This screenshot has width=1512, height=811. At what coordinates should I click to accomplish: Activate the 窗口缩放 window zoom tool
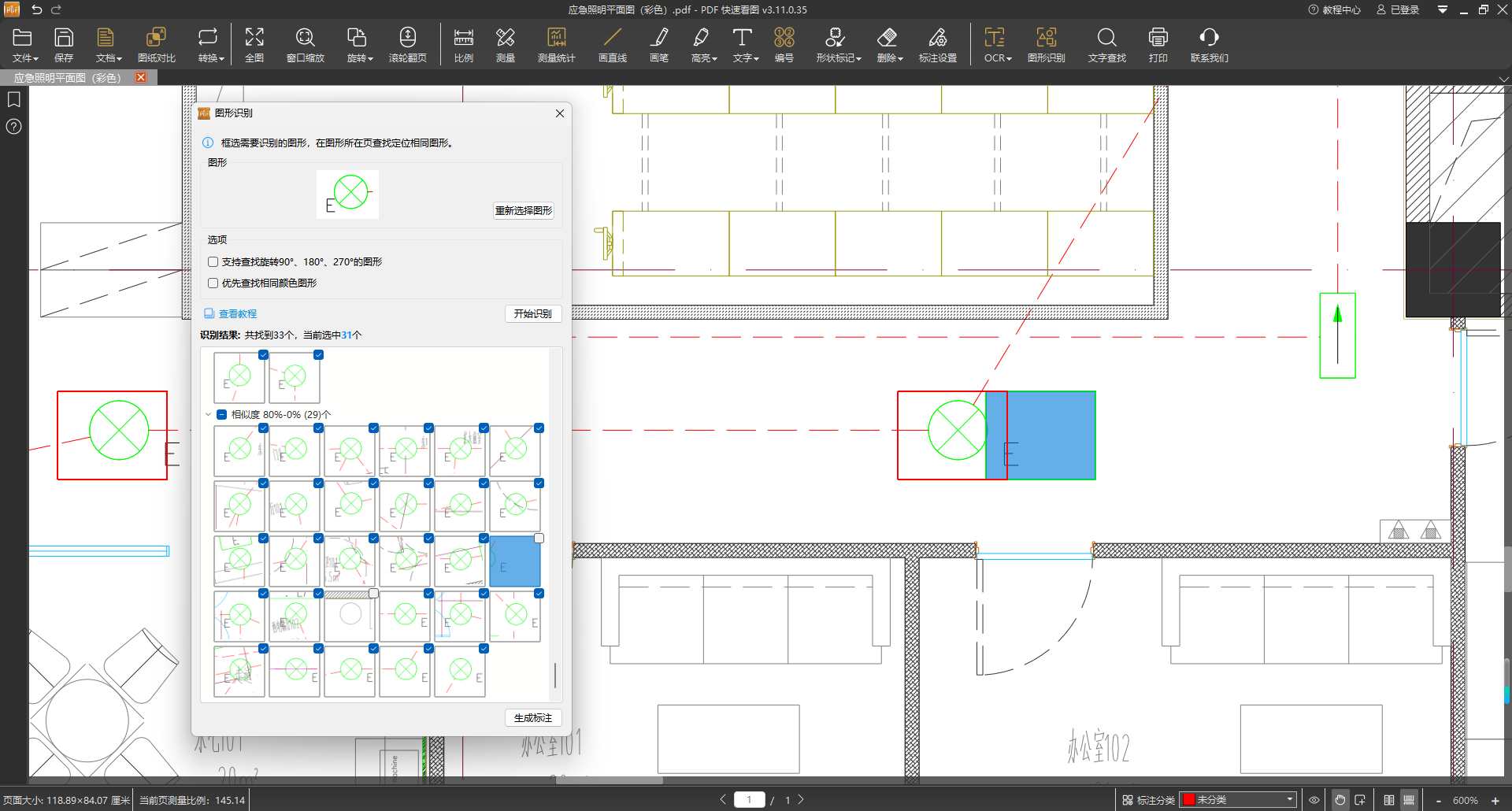pos(305,45)
